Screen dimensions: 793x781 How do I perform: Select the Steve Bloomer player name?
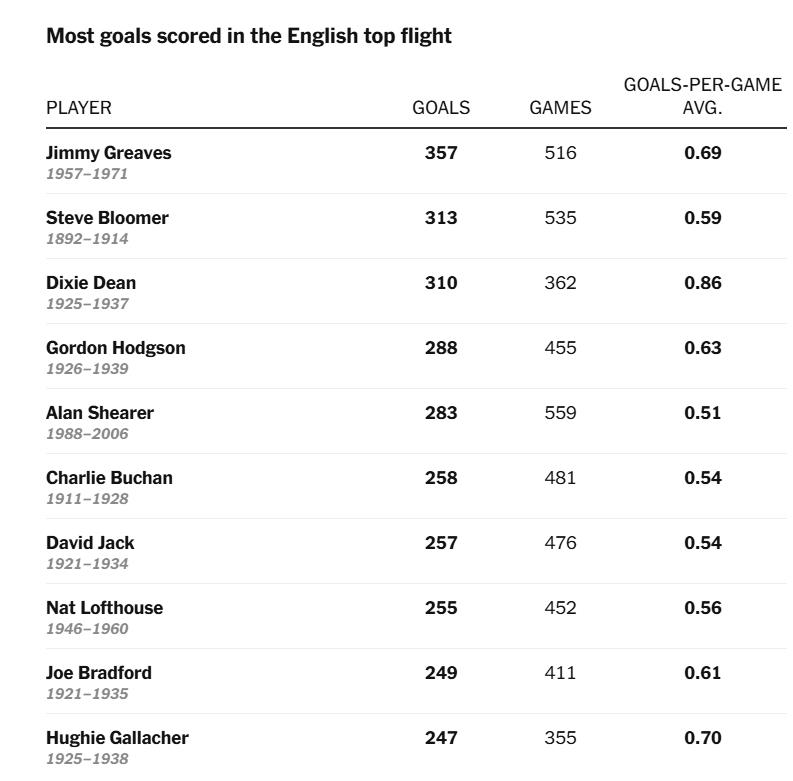click(107, 218)
